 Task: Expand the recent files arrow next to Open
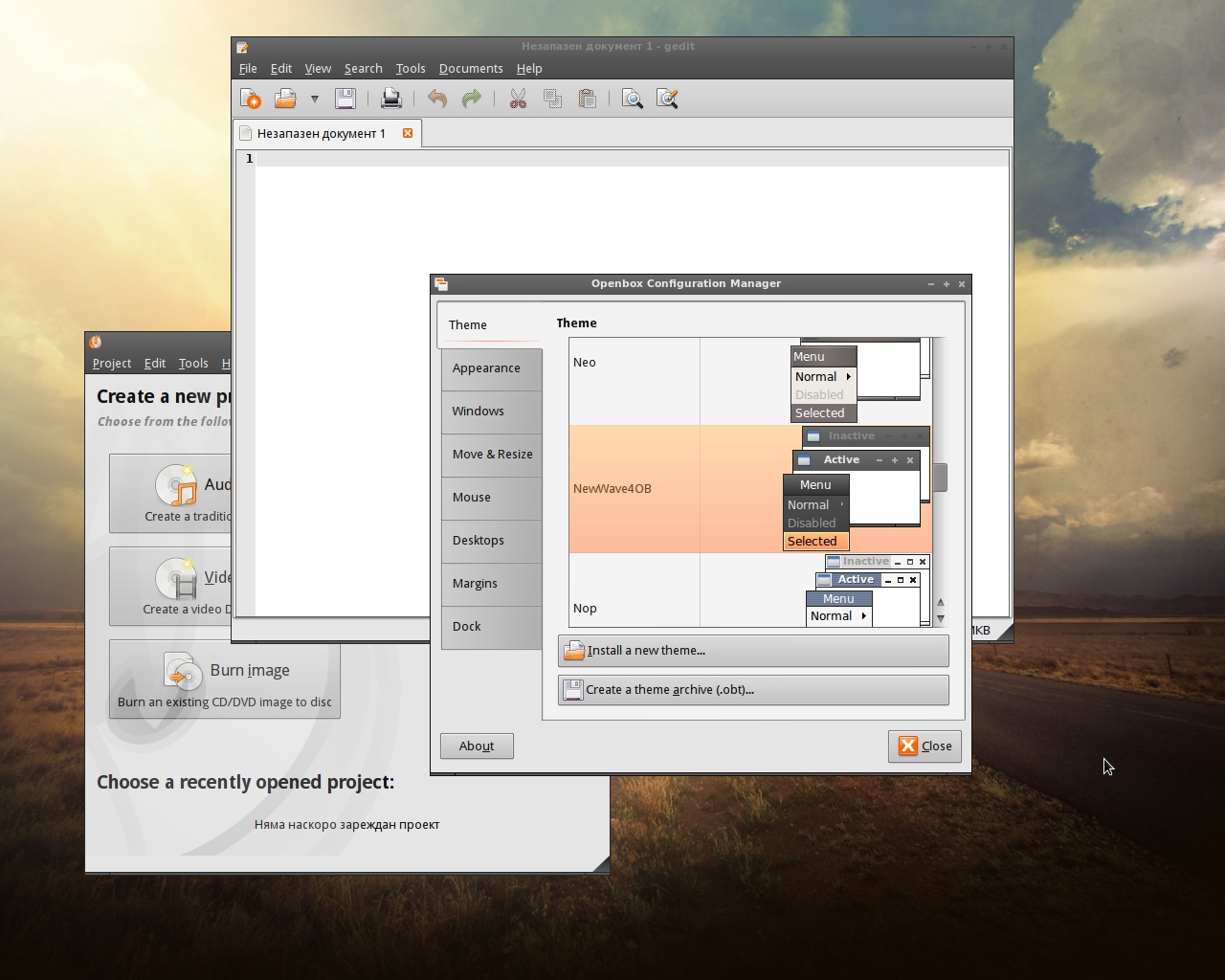314,99
